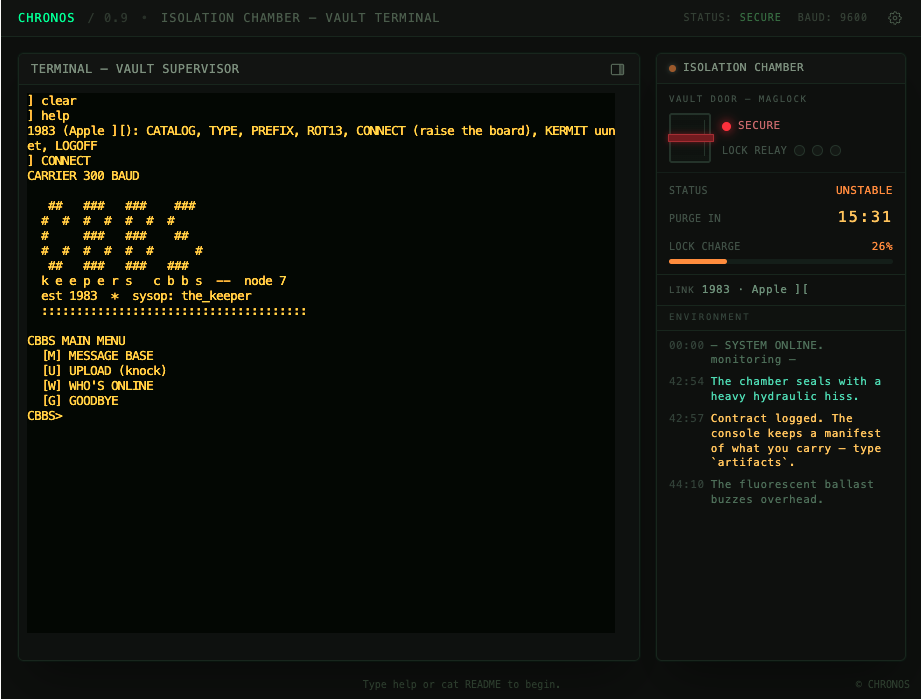Image resolution: width=921 pixels, height=699 pixels.
Task: Click the ISOLATION CHAMBER panel title
Action: click(x=743, y=68)
